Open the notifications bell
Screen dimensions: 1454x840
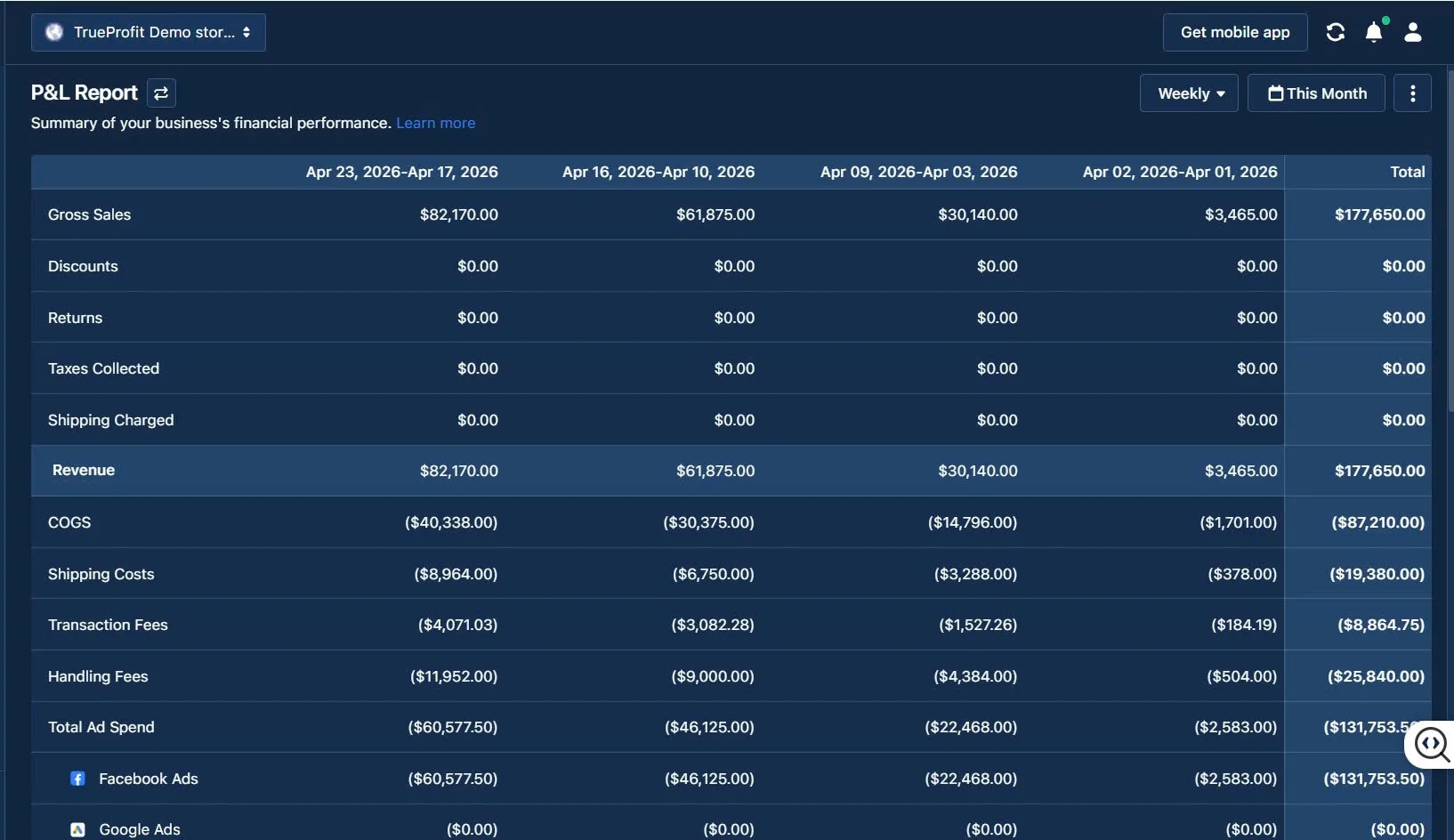click(1373, 31)
